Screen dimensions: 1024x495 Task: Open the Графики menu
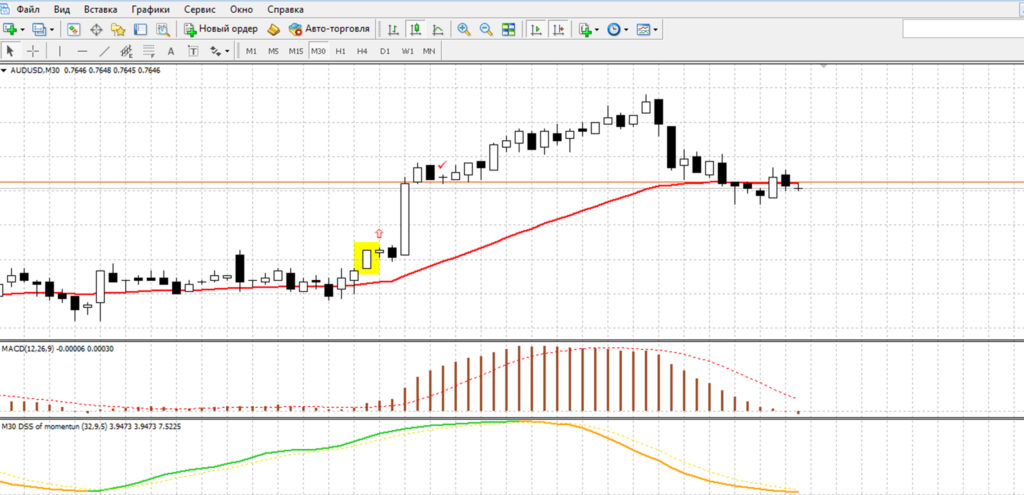tap(150, 10)
